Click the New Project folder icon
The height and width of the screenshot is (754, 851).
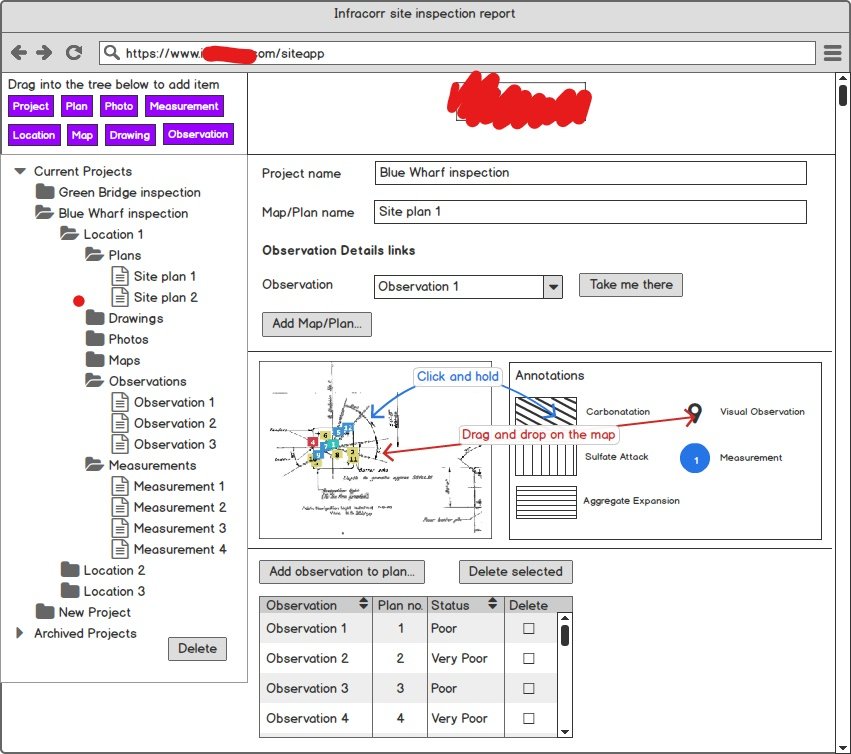tap(45, 611)
